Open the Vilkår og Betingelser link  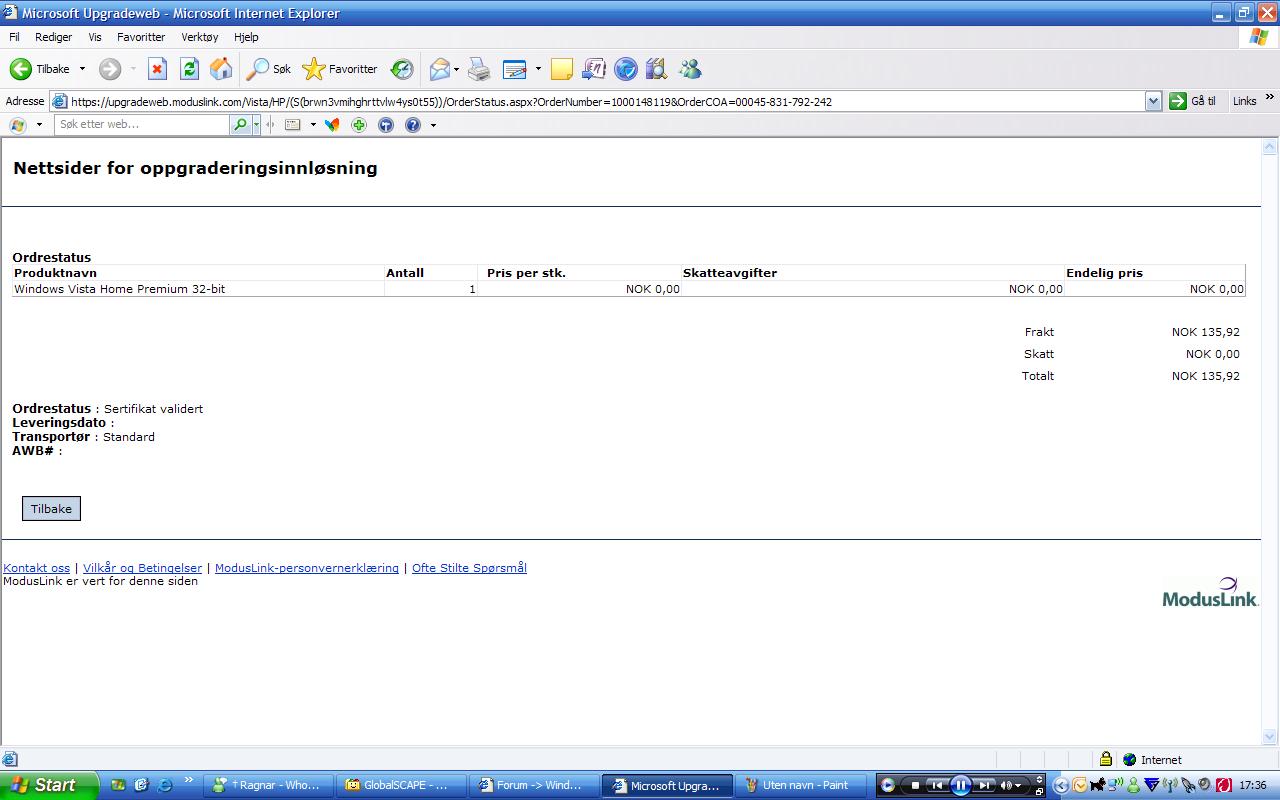point(142,568)
